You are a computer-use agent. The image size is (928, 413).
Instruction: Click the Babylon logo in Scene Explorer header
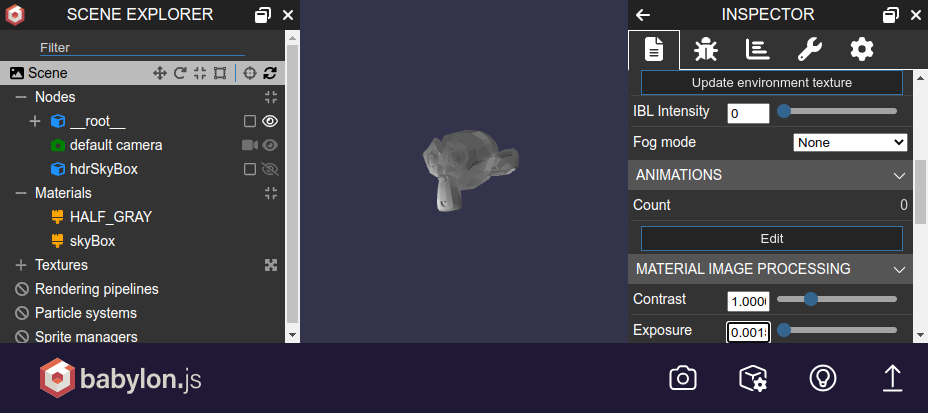15,15
